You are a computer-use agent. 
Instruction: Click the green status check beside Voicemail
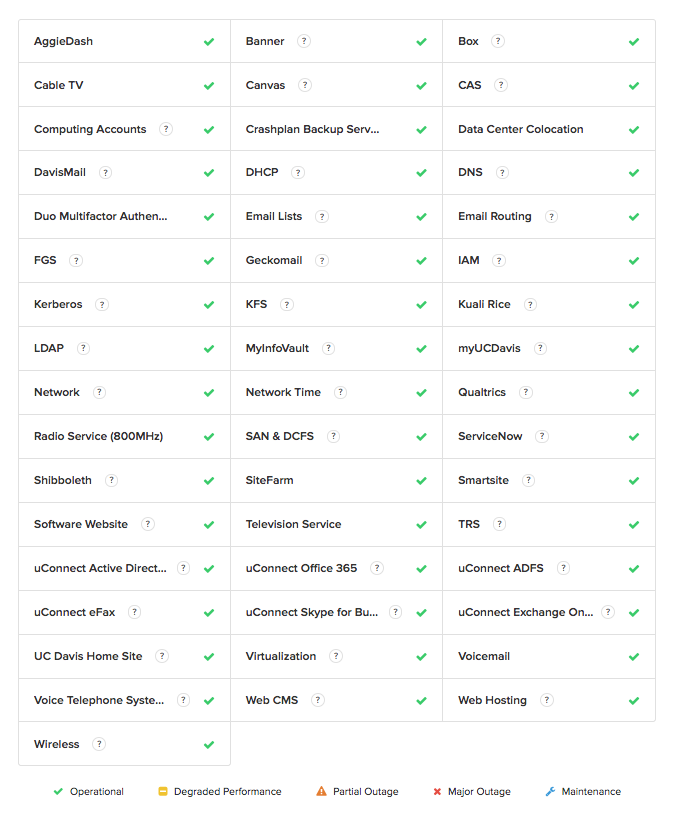[x=634, y=656]
